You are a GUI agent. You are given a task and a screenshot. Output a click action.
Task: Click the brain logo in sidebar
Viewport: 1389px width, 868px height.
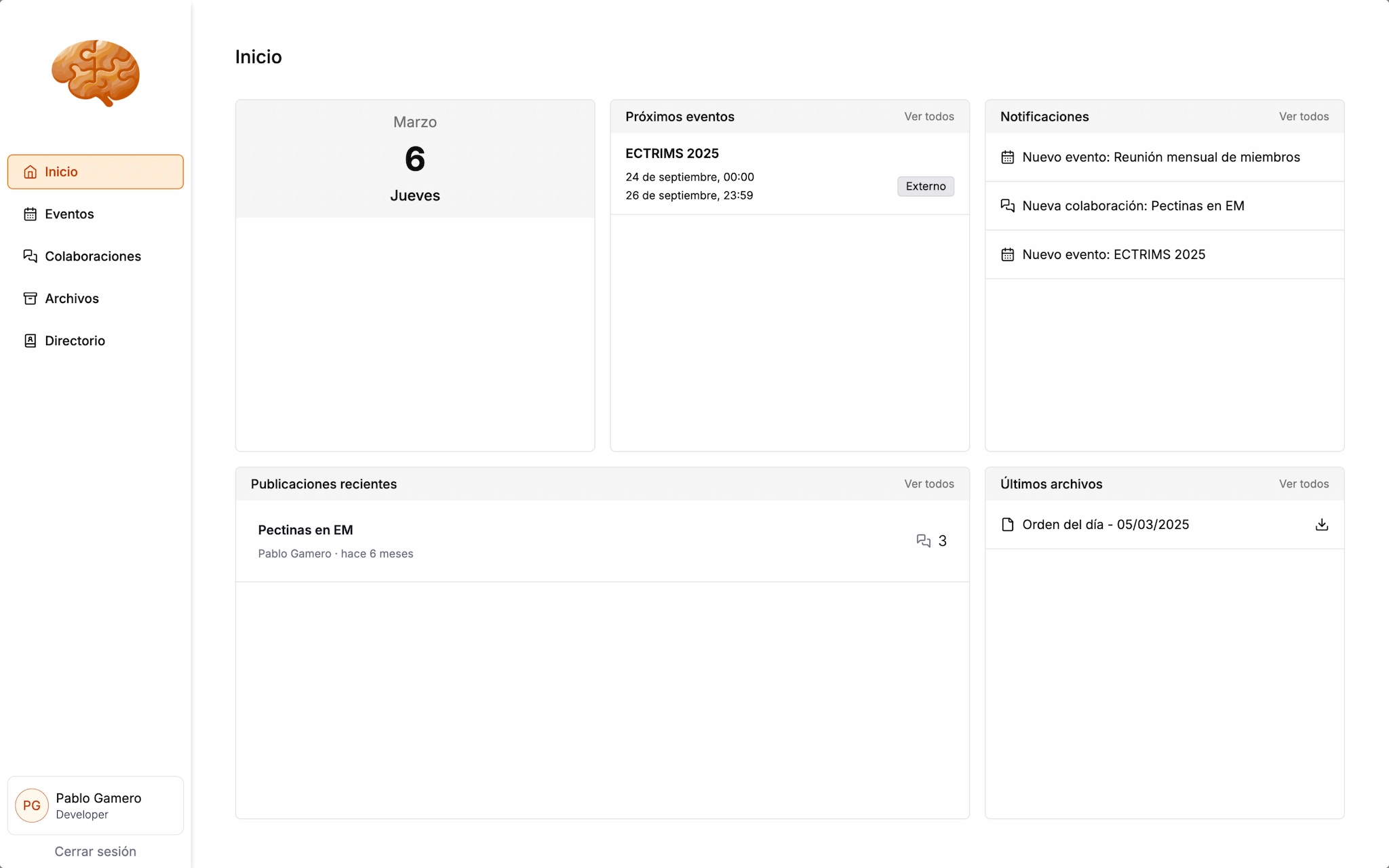point(96,73)
